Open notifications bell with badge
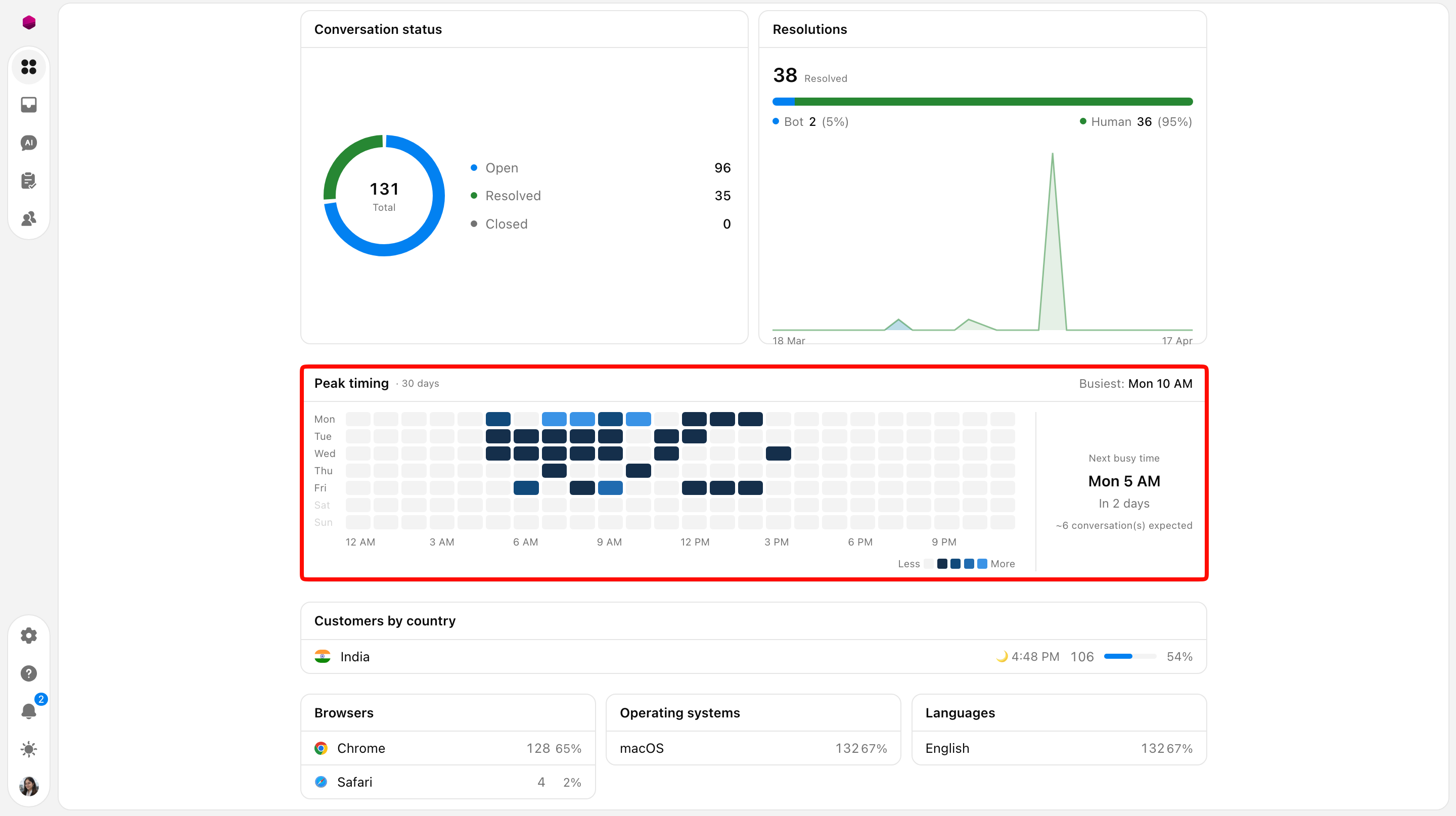 29,711
